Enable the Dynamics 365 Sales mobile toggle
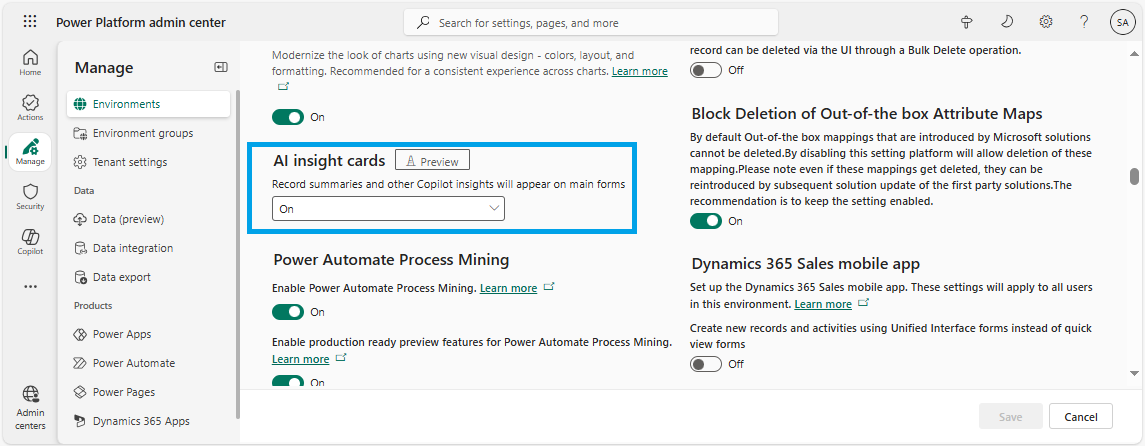This screenshot has height=446, width=1145. pyautogui.click(x=706, y=364)
